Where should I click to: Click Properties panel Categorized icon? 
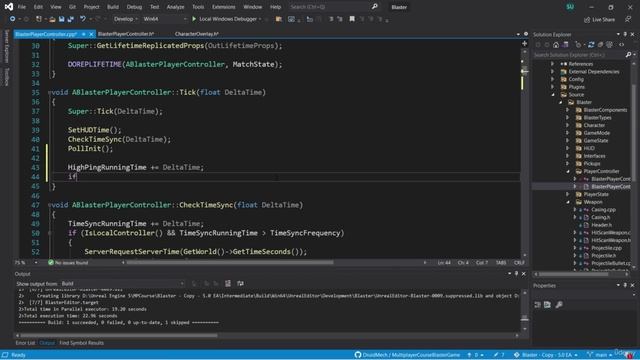538,304
